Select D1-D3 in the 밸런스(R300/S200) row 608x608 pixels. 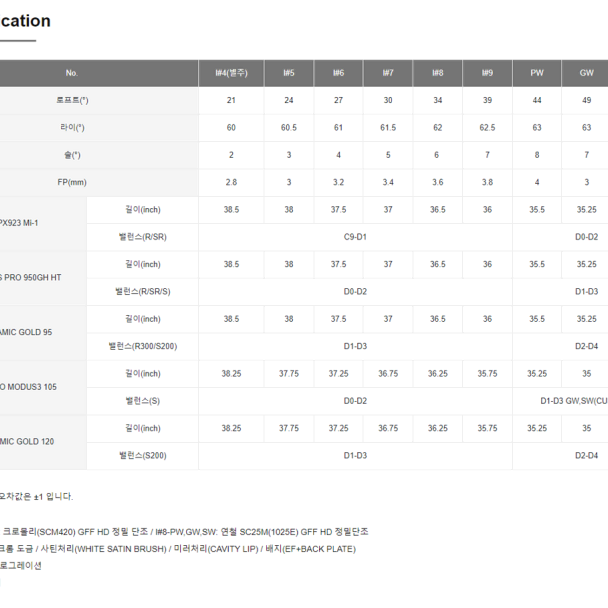click(355, 346)
